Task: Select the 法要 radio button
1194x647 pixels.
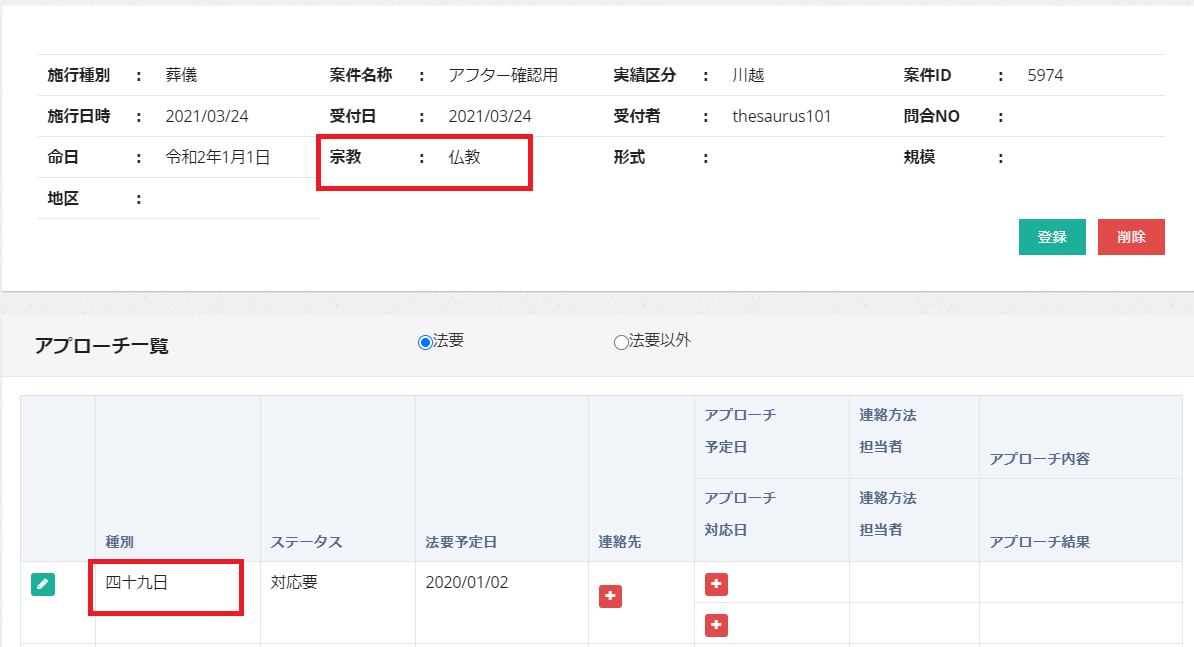Action: tap(425, 342)
